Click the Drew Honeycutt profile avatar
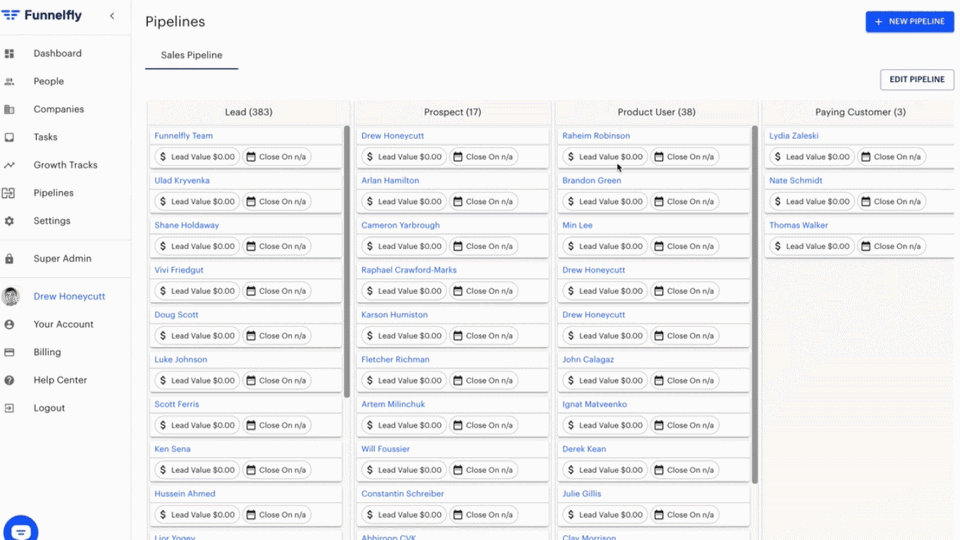 tap(10, 296)
